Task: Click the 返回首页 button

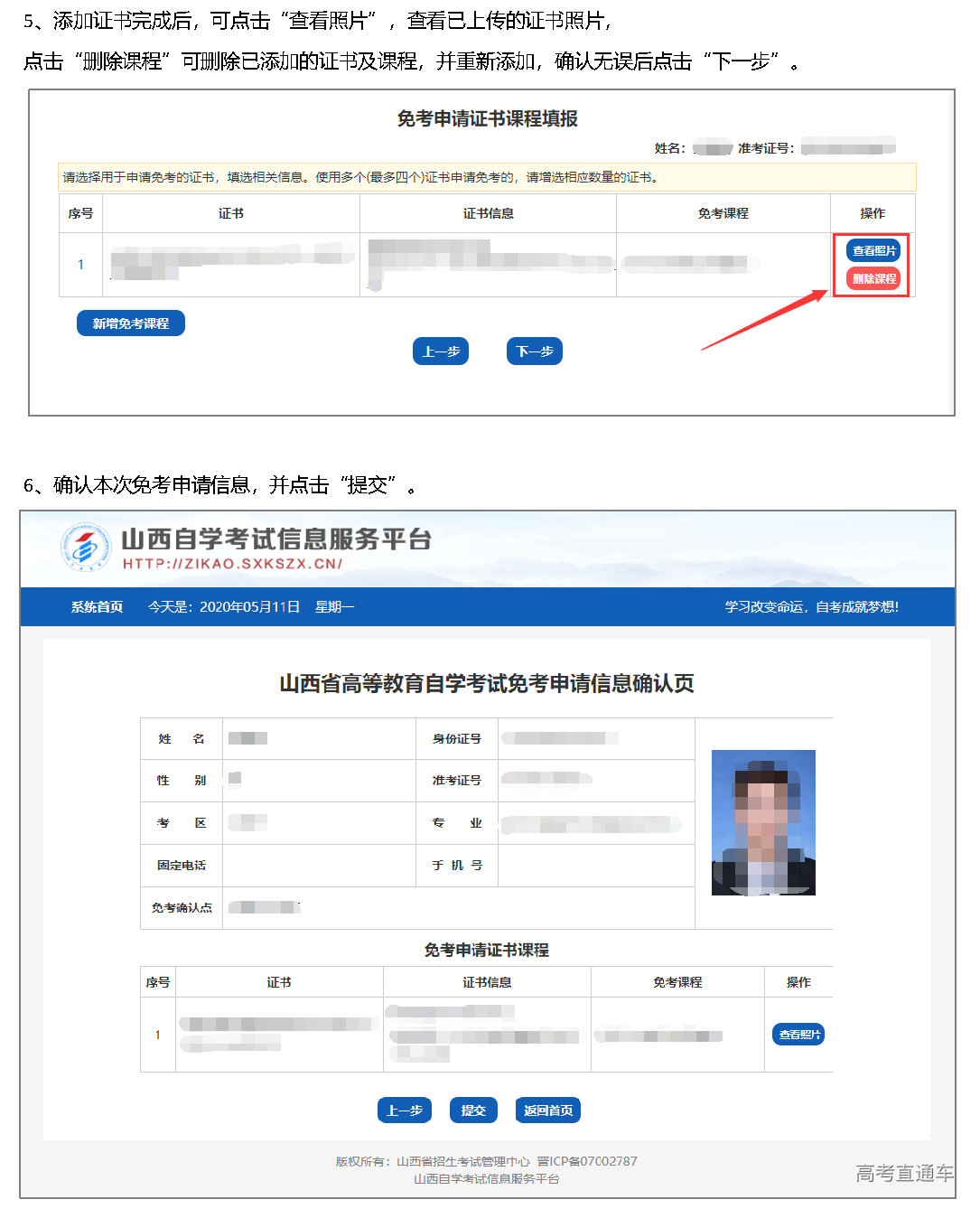Action: click(x=547, y=1111)
